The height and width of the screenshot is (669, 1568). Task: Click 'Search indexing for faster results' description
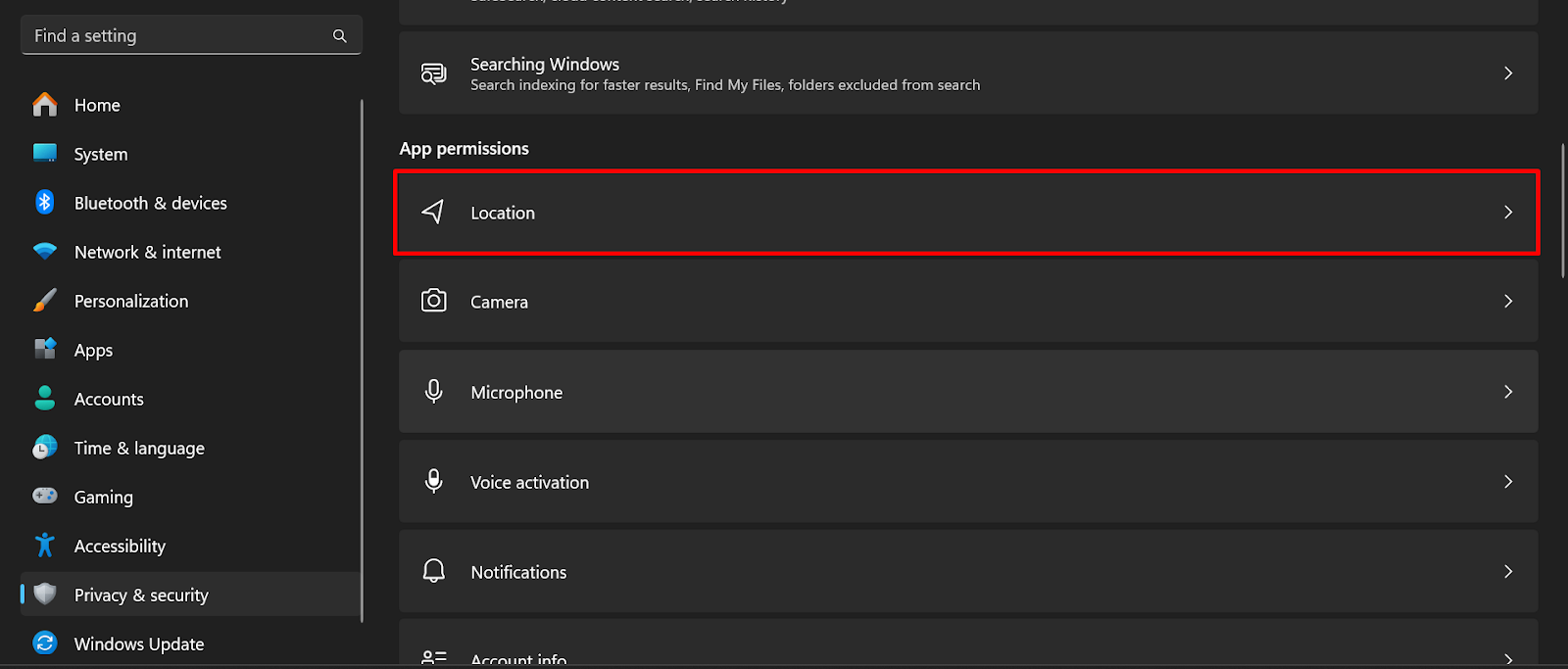725,85
